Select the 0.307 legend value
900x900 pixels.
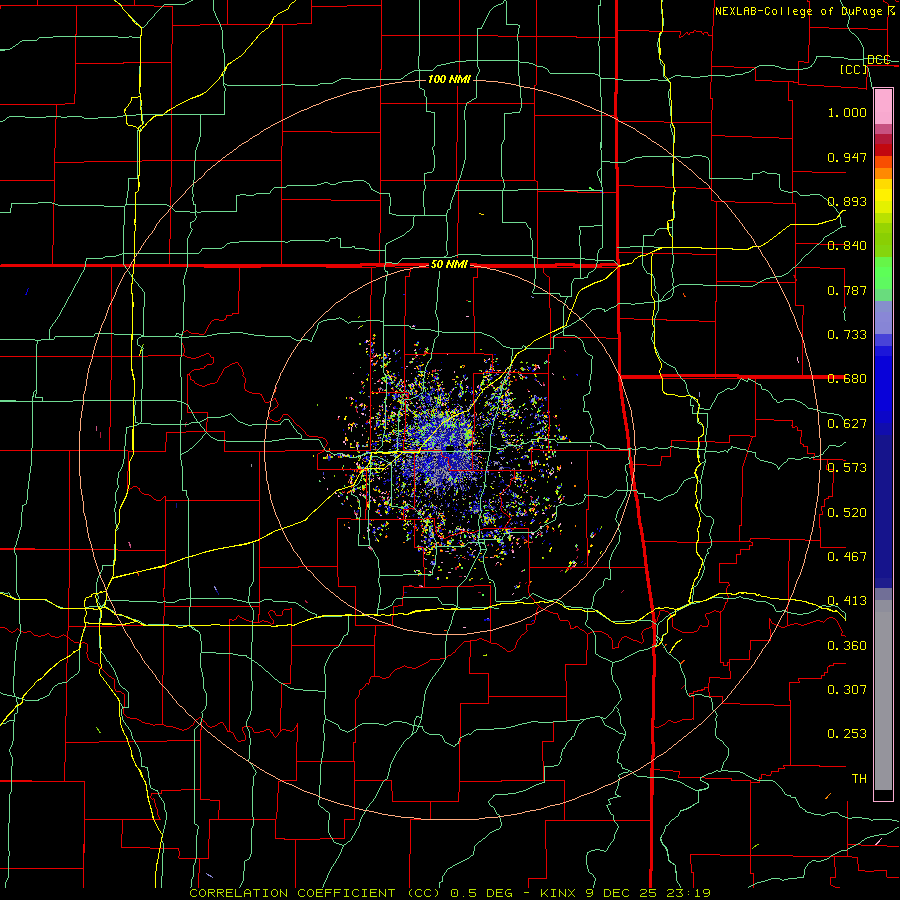[847, 690]
